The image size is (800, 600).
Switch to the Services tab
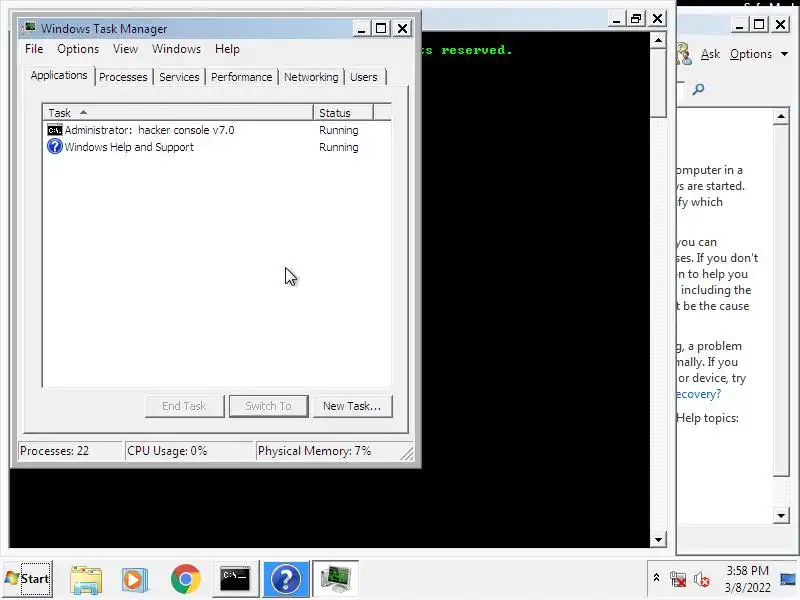pos(179,77)
